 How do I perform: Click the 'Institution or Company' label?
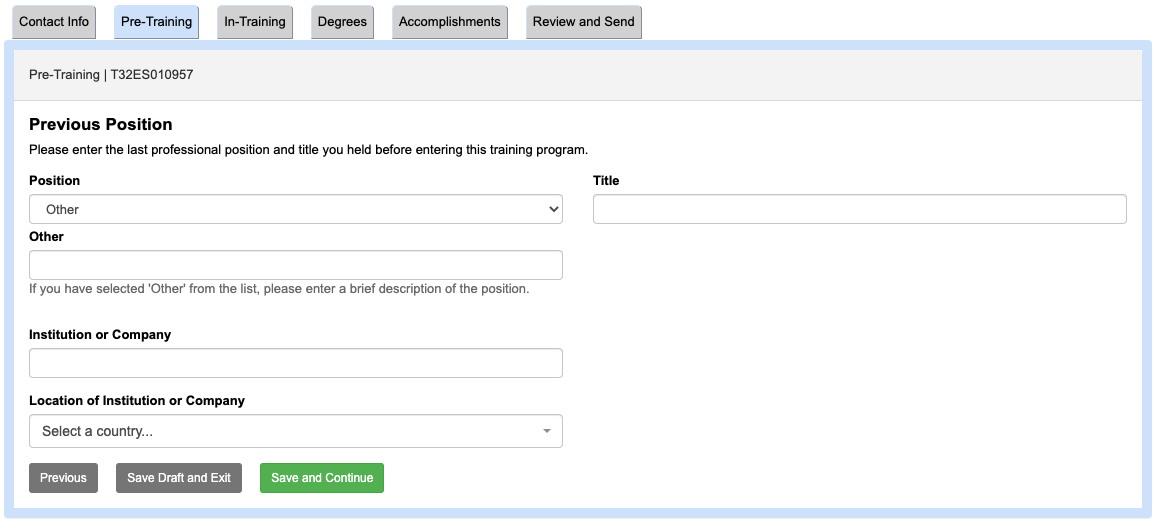[100, 335]
